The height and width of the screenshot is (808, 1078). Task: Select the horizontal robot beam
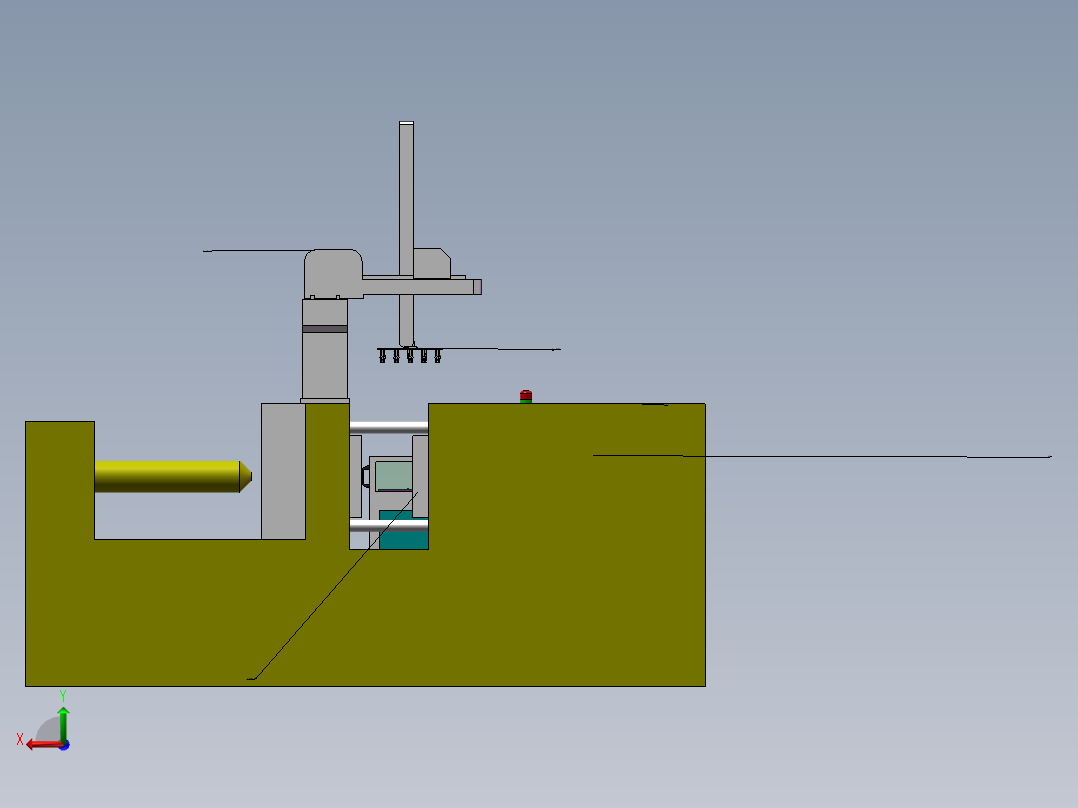click(421, 286)
